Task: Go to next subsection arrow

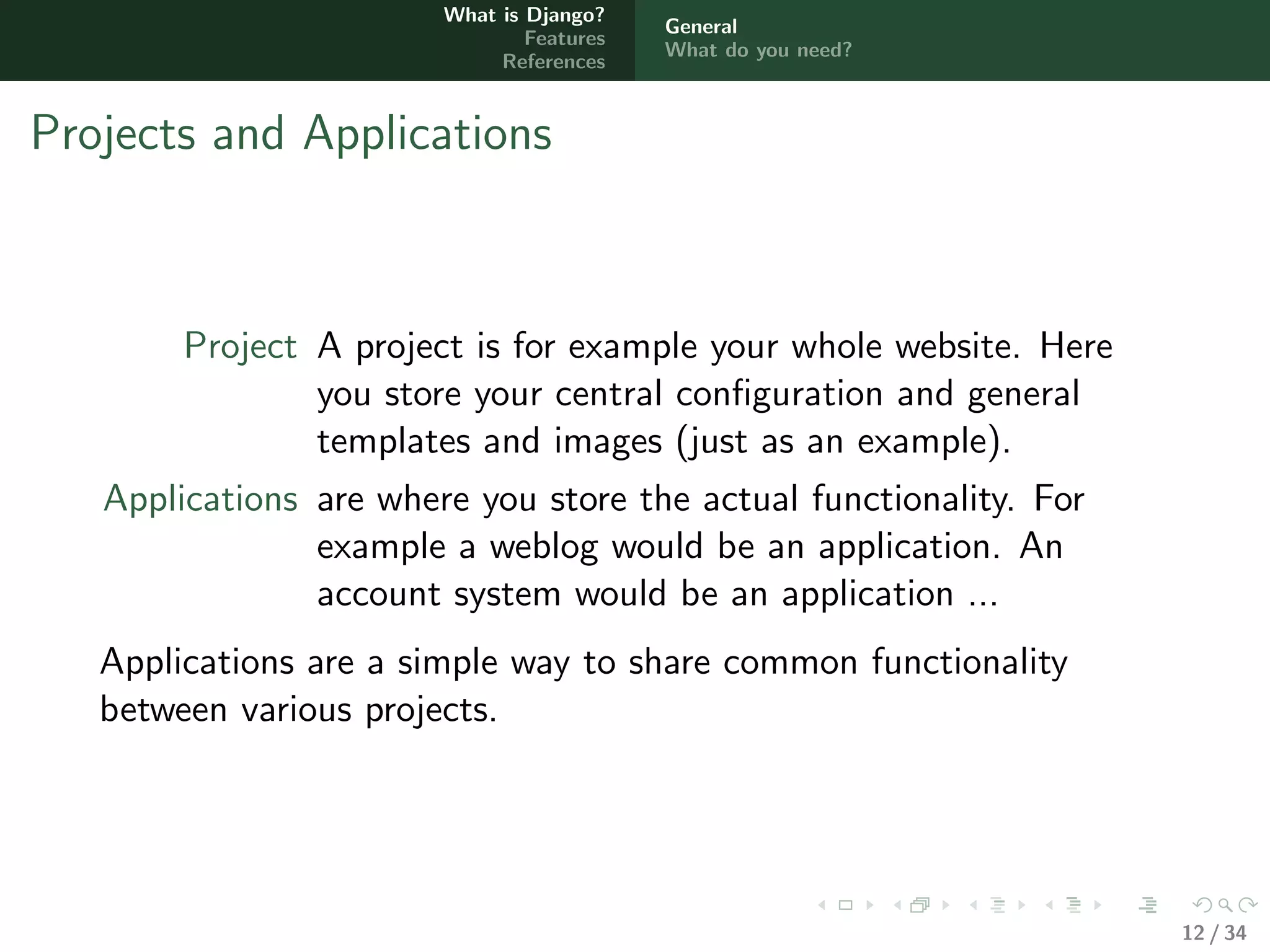Action: pos(1021,906)
